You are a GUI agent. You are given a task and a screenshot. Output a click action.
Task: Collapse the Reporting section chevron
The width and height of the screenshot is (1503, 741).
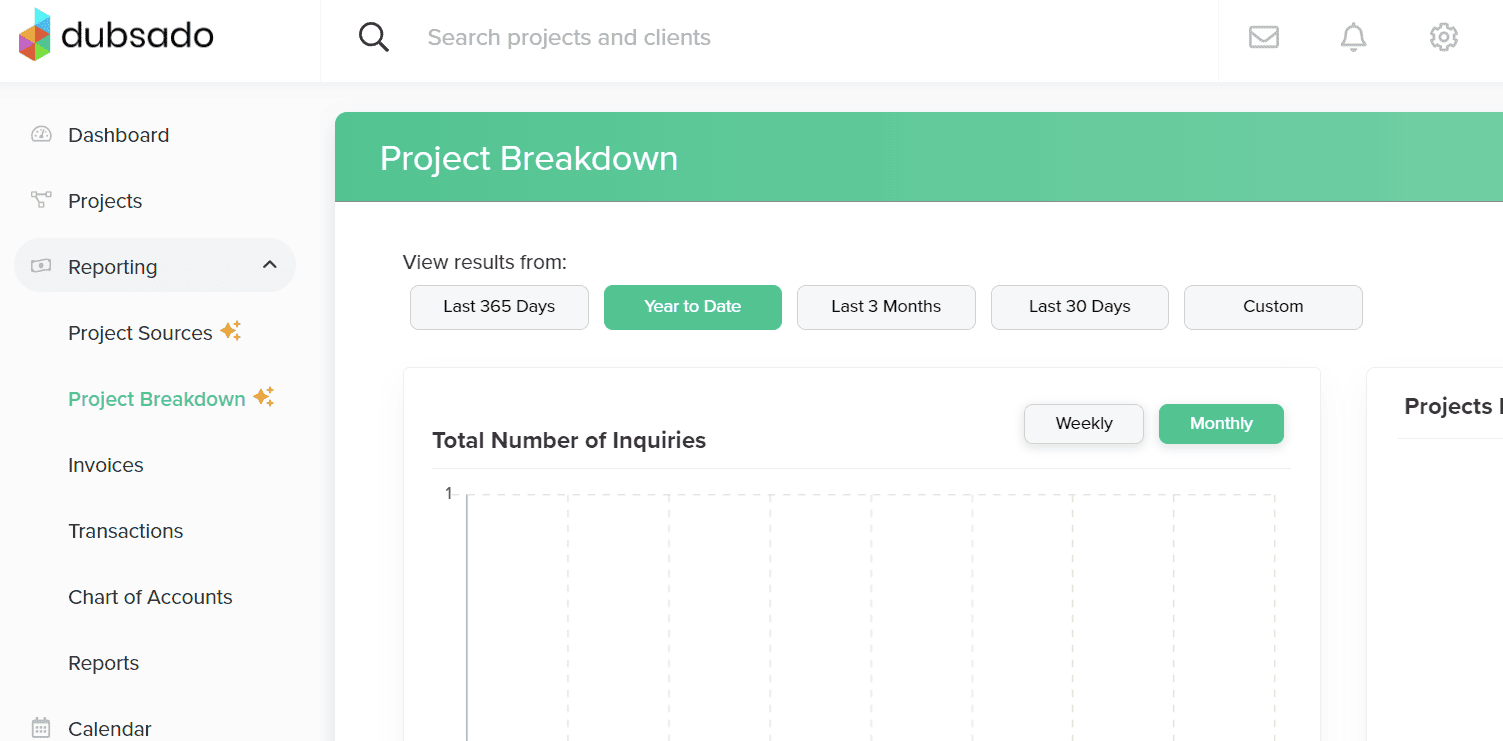click(269, 265)
